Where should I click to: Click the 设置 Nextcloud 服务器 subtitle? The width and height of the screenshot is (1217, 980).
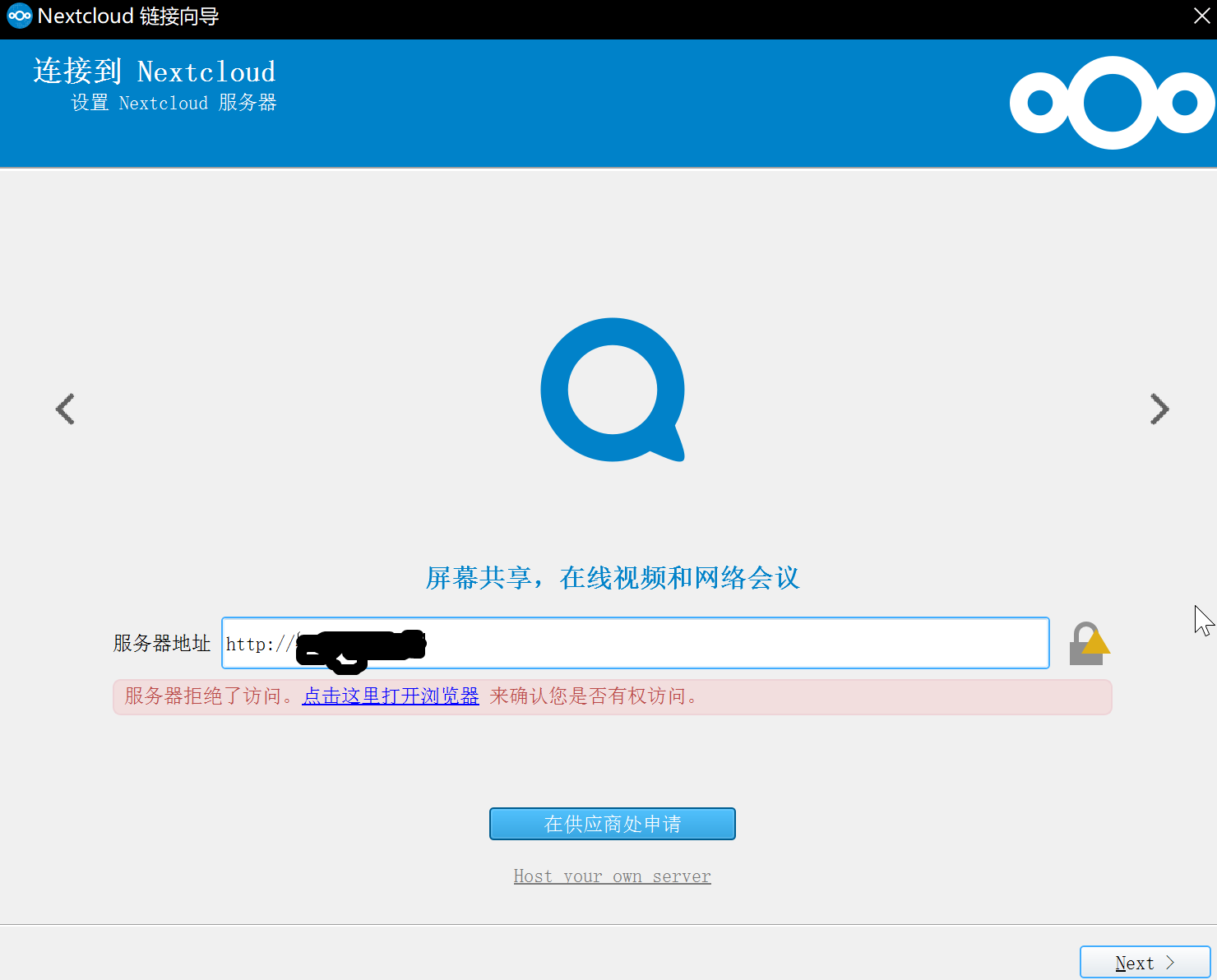174,103
